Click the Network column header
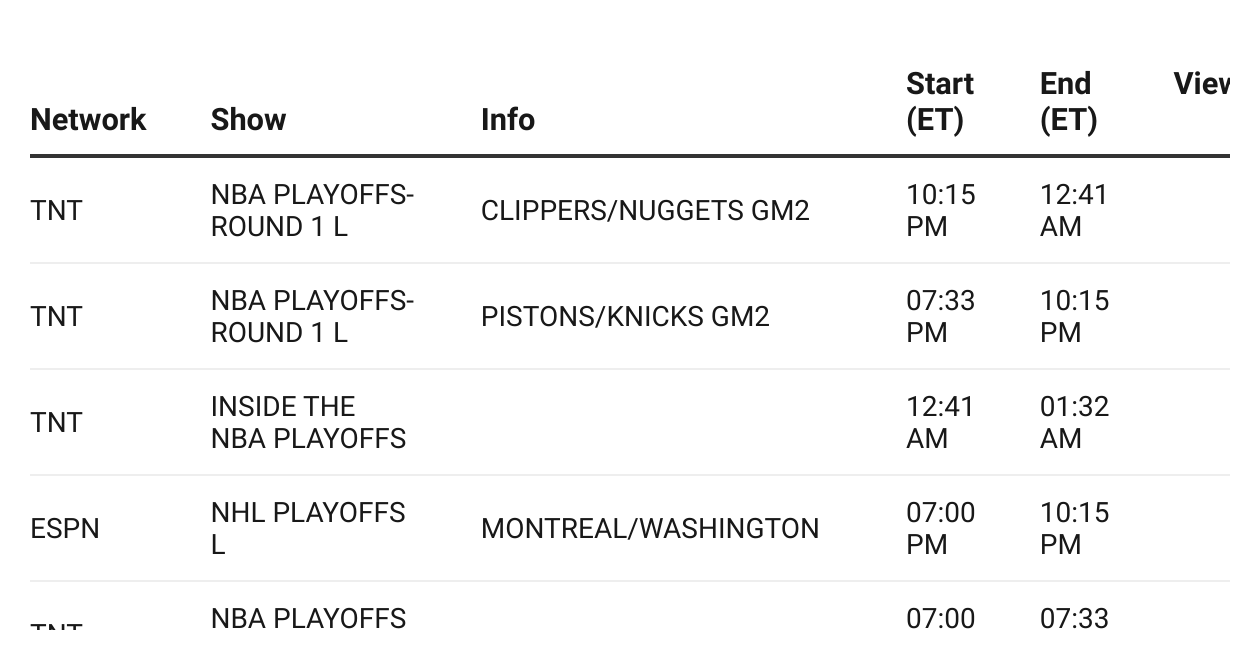The image size is (1260, 660). [x=88, y=120]
